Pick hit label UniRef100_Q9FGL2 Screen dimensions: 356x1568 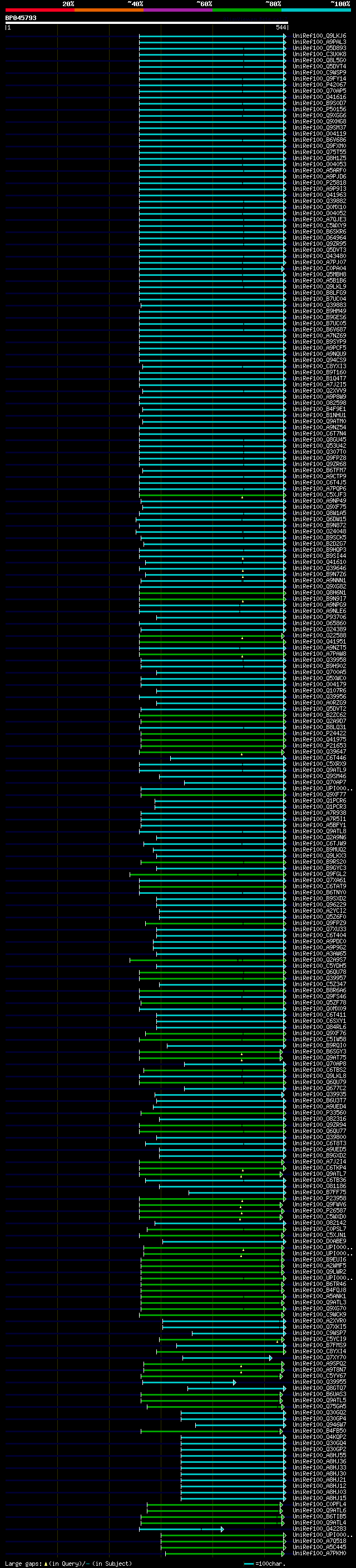pyautogui.click(x=319, y=874)
